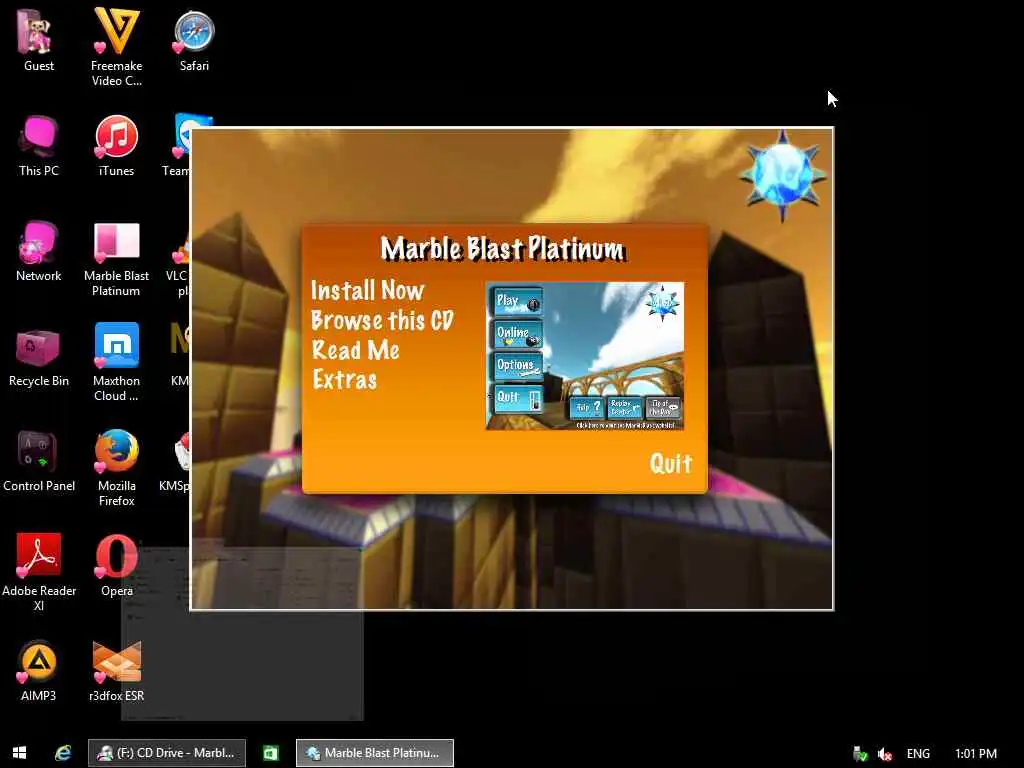This screenshot has height=768, width=1024.
Task: Click the game menu preview thumbnail
Action: [584, 356]
